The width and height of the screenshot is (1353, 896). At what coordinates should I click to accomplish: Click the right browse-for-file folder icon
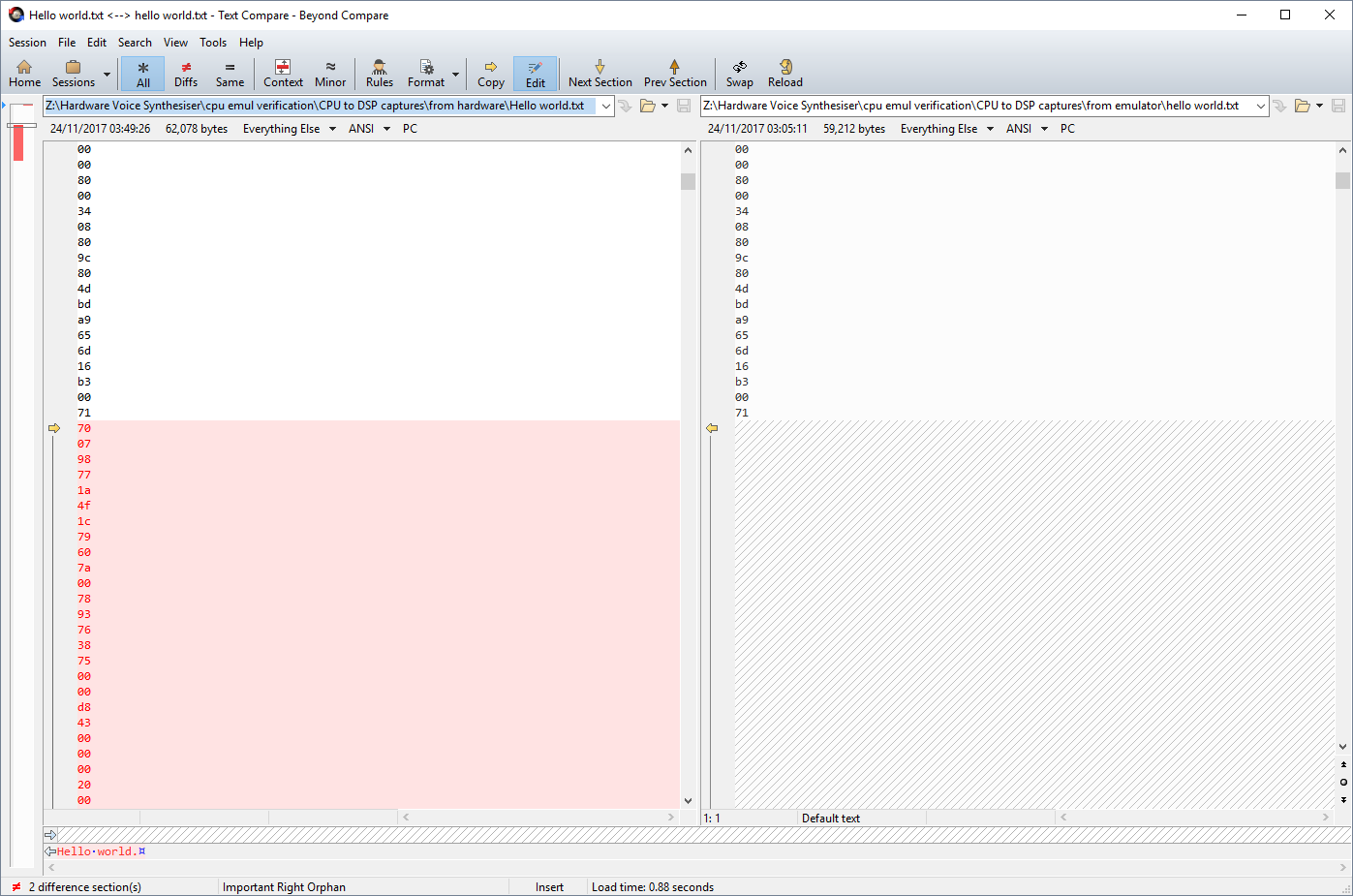[1303, 107]
